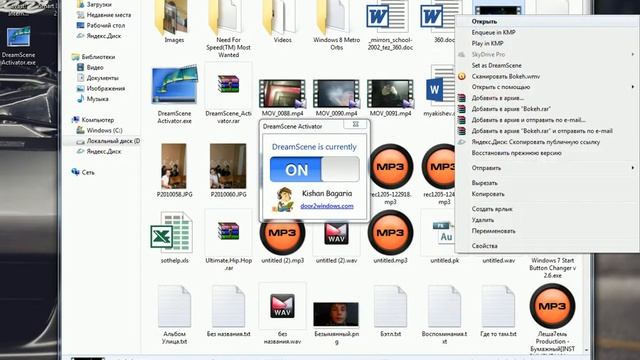Select 'Сканировать Bokeh.wmv' menu entry
This screenshot has height=360, width=640.
pyautogui.click(x=506, y=76)
